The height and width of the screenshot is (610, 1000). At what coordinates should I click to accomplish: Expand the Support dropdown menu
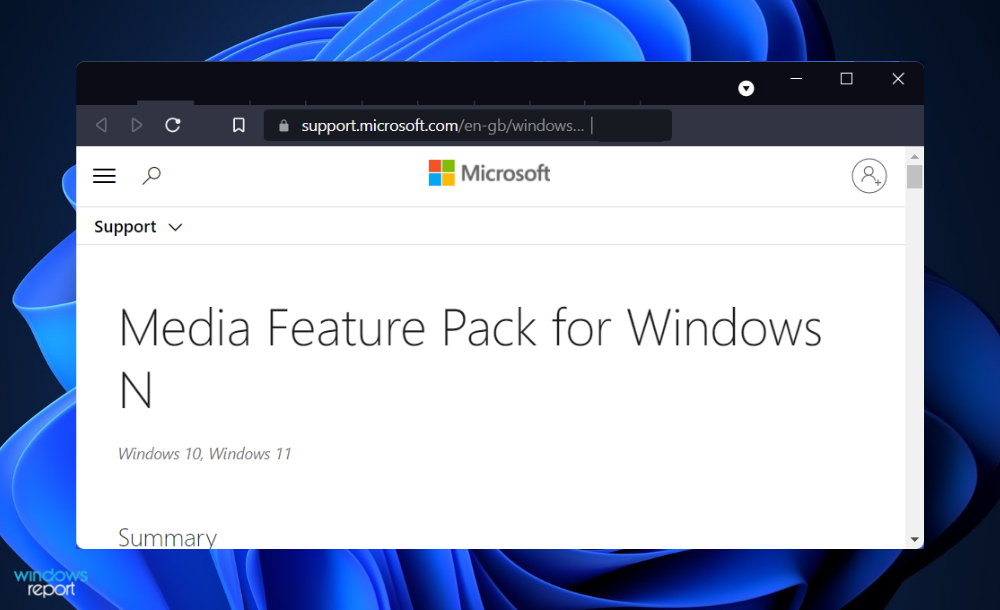pos(138,227)
